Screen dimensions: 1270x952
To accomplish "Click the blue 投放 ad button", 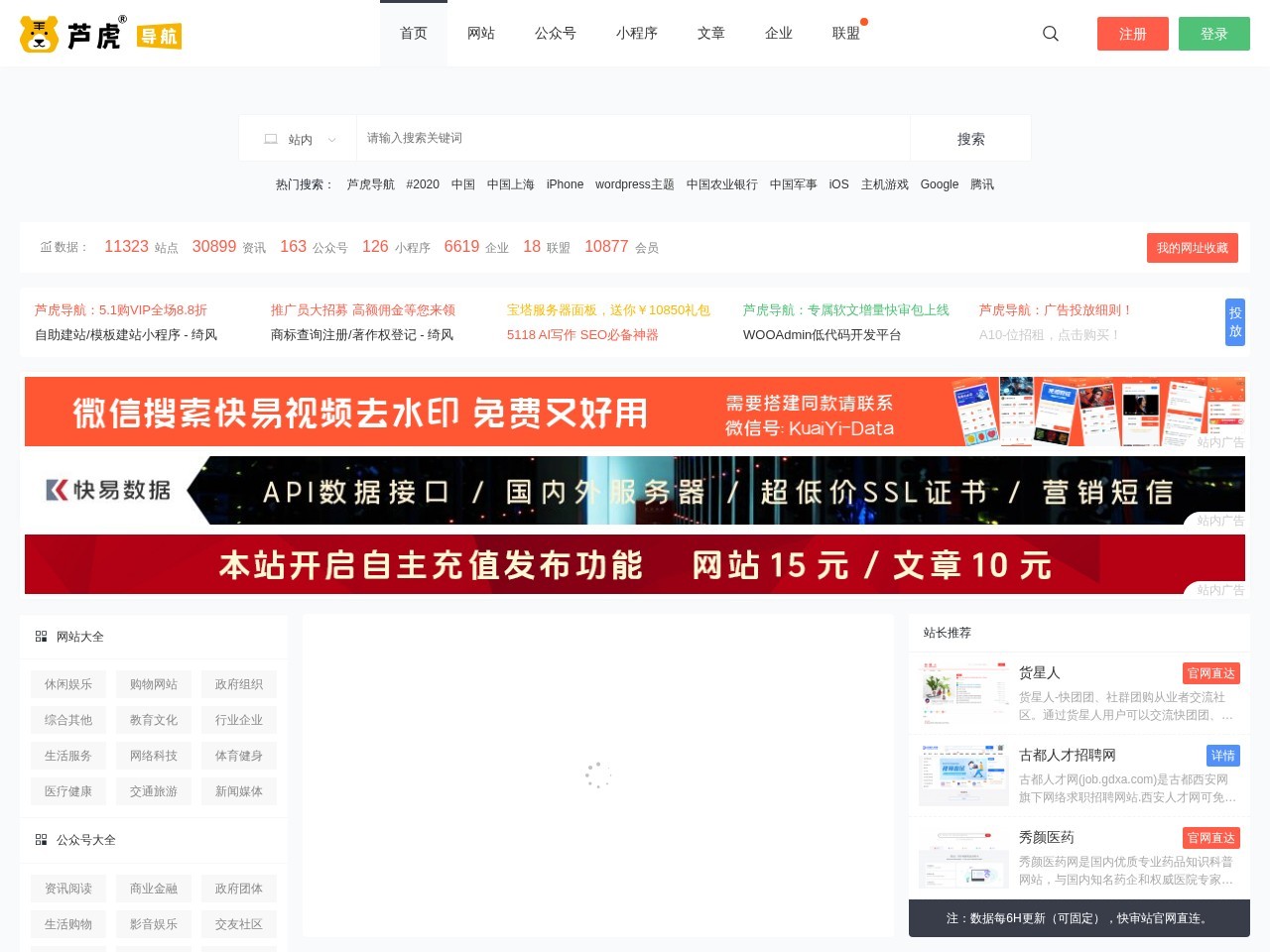I will point(1235,322).
